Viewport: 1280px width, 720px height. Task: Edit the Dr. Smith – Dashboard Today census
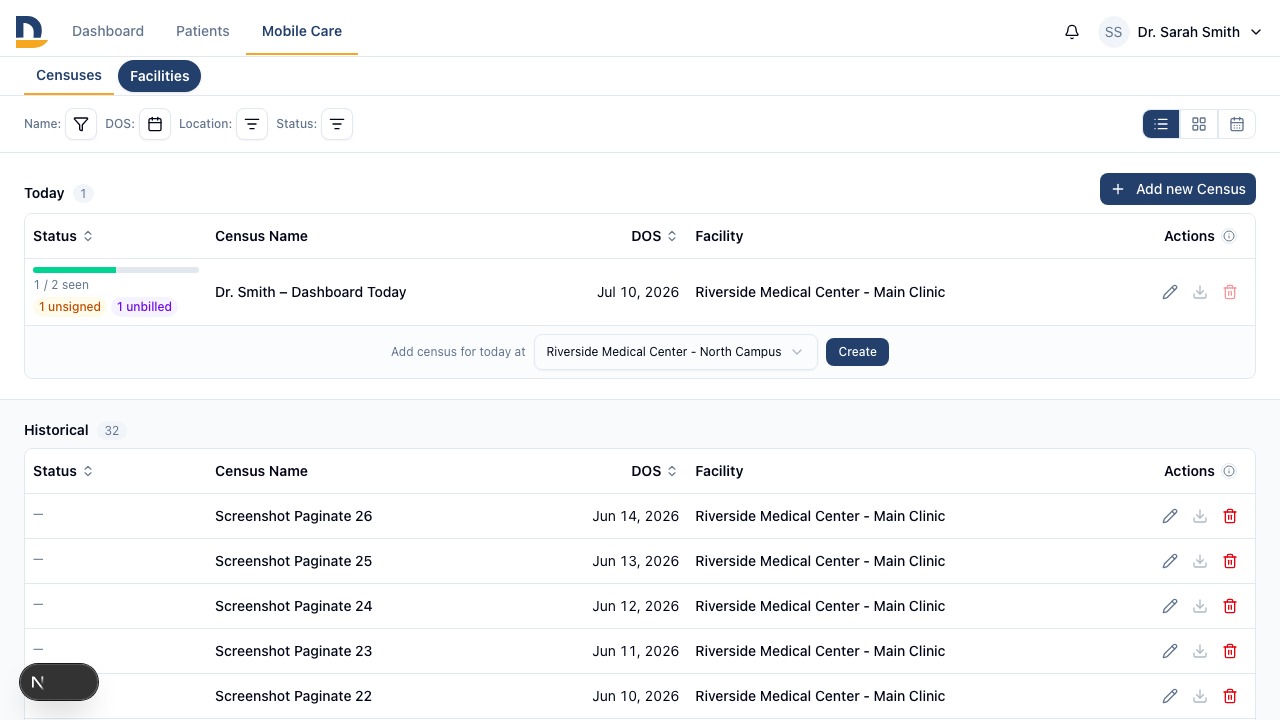point(1170,292)
